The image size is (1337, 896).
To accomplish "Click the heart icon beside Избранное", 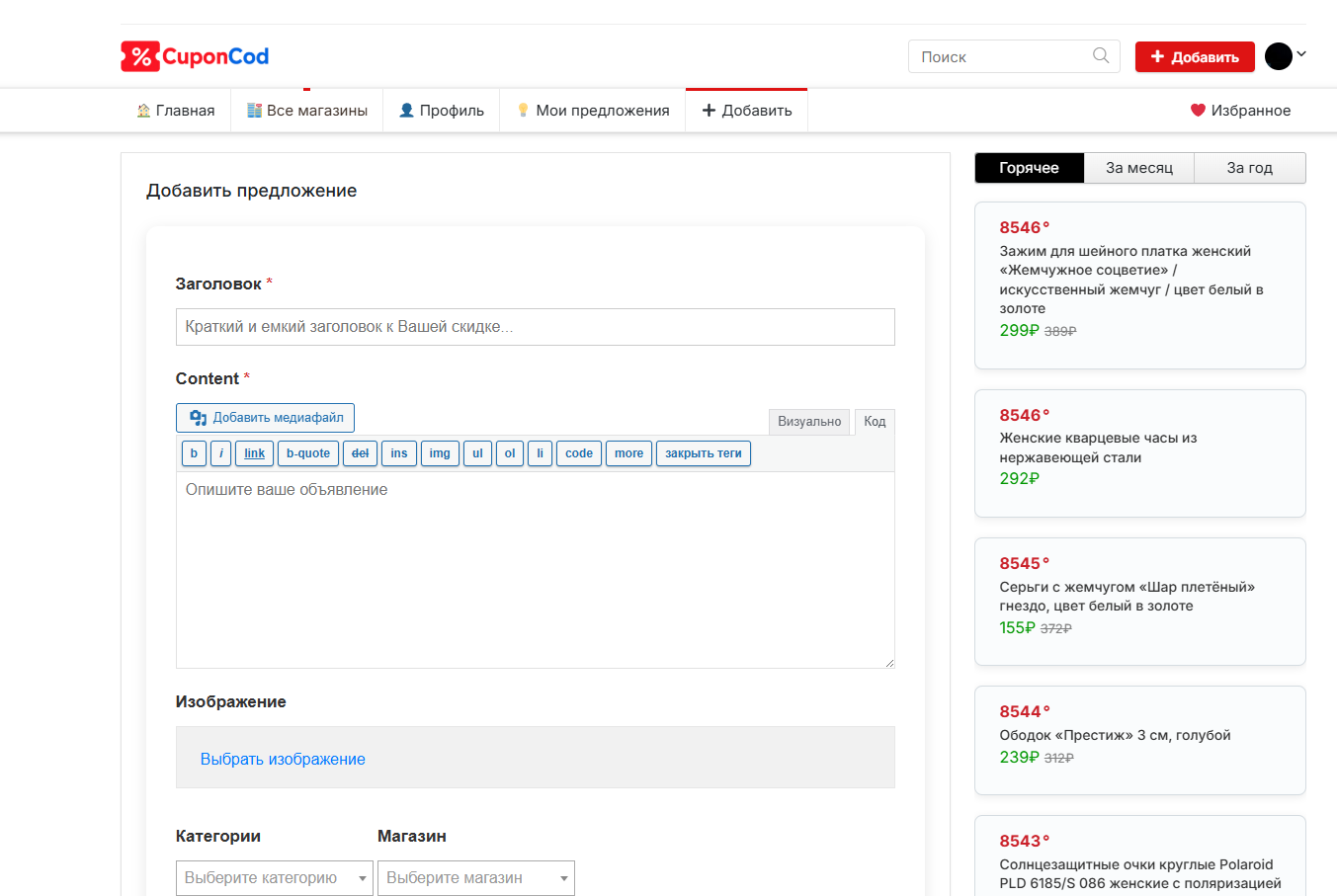I will click(x=1198, y=111).
